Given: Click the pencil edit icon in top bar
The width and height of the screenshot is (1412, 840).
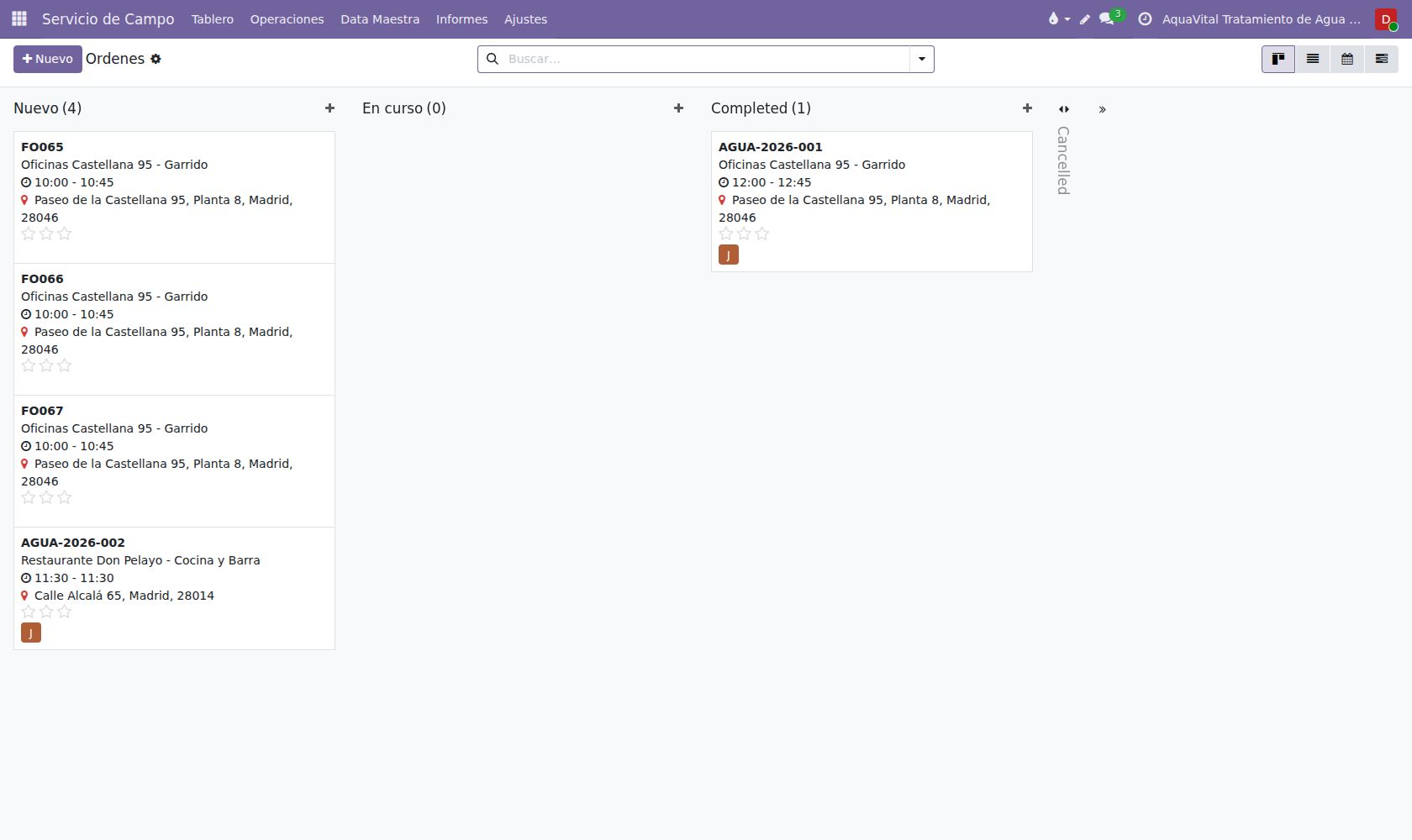Looking at the screenshot, I should (1085, 19).
